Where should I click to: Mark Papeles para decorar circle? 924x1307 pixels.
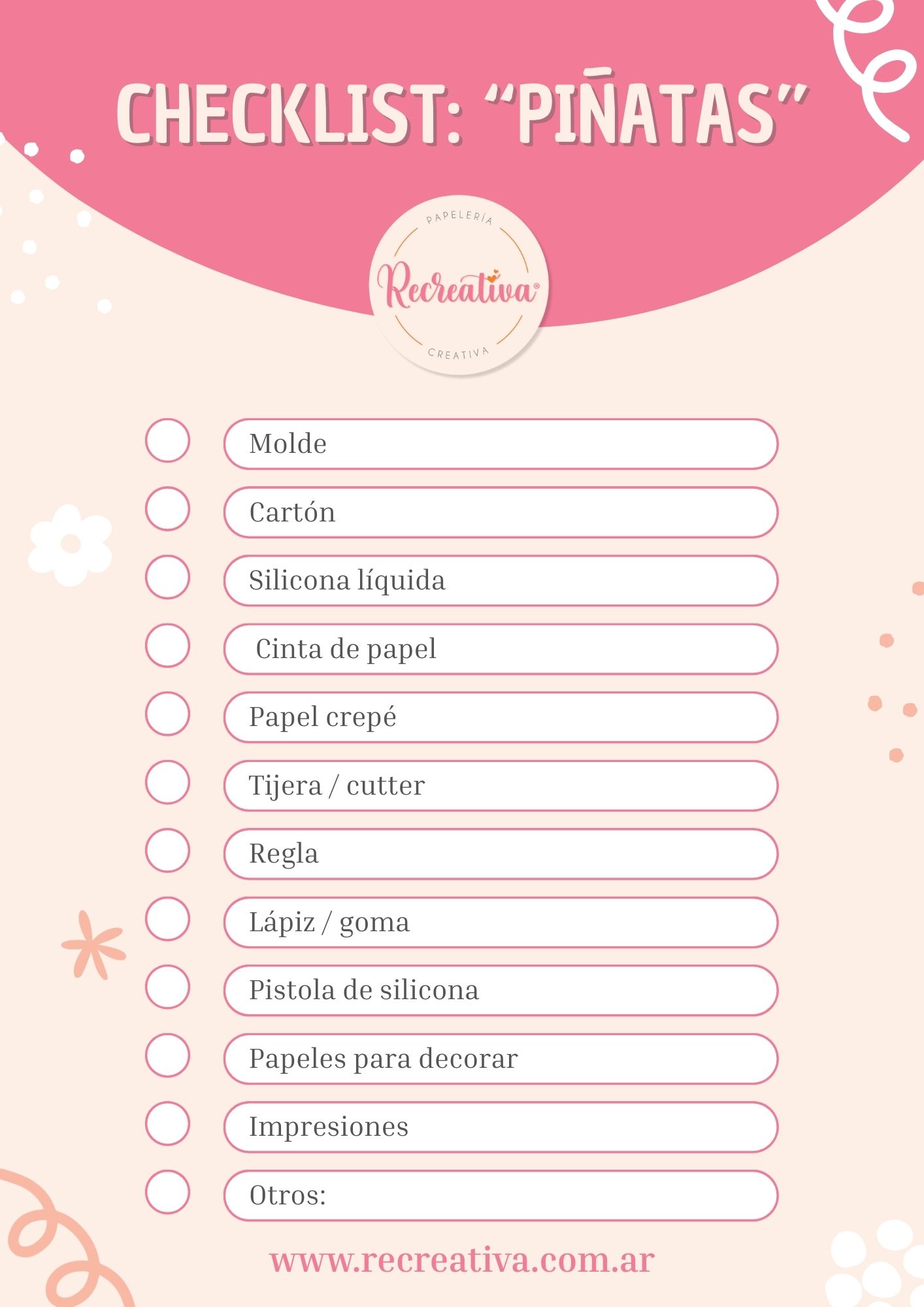click(168, 1055)
